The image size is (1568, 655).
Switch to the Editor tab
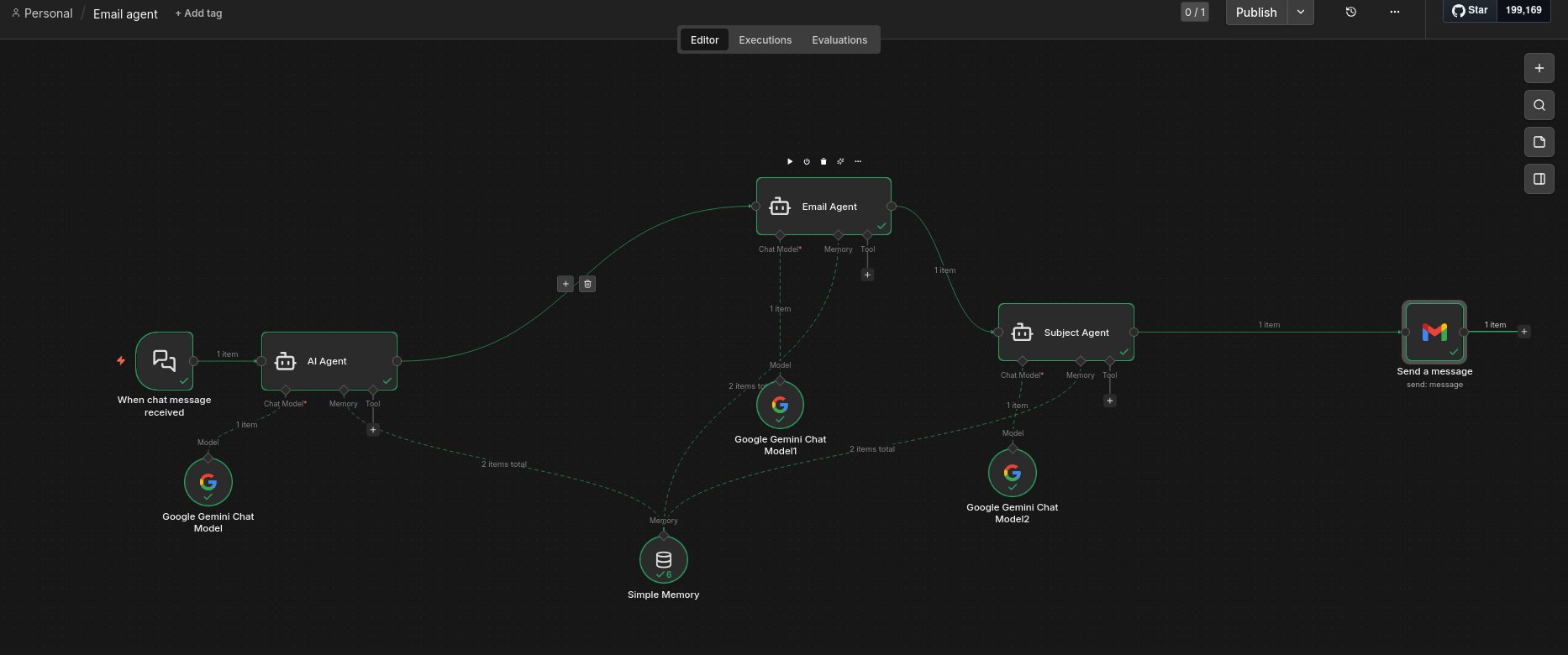704,39
